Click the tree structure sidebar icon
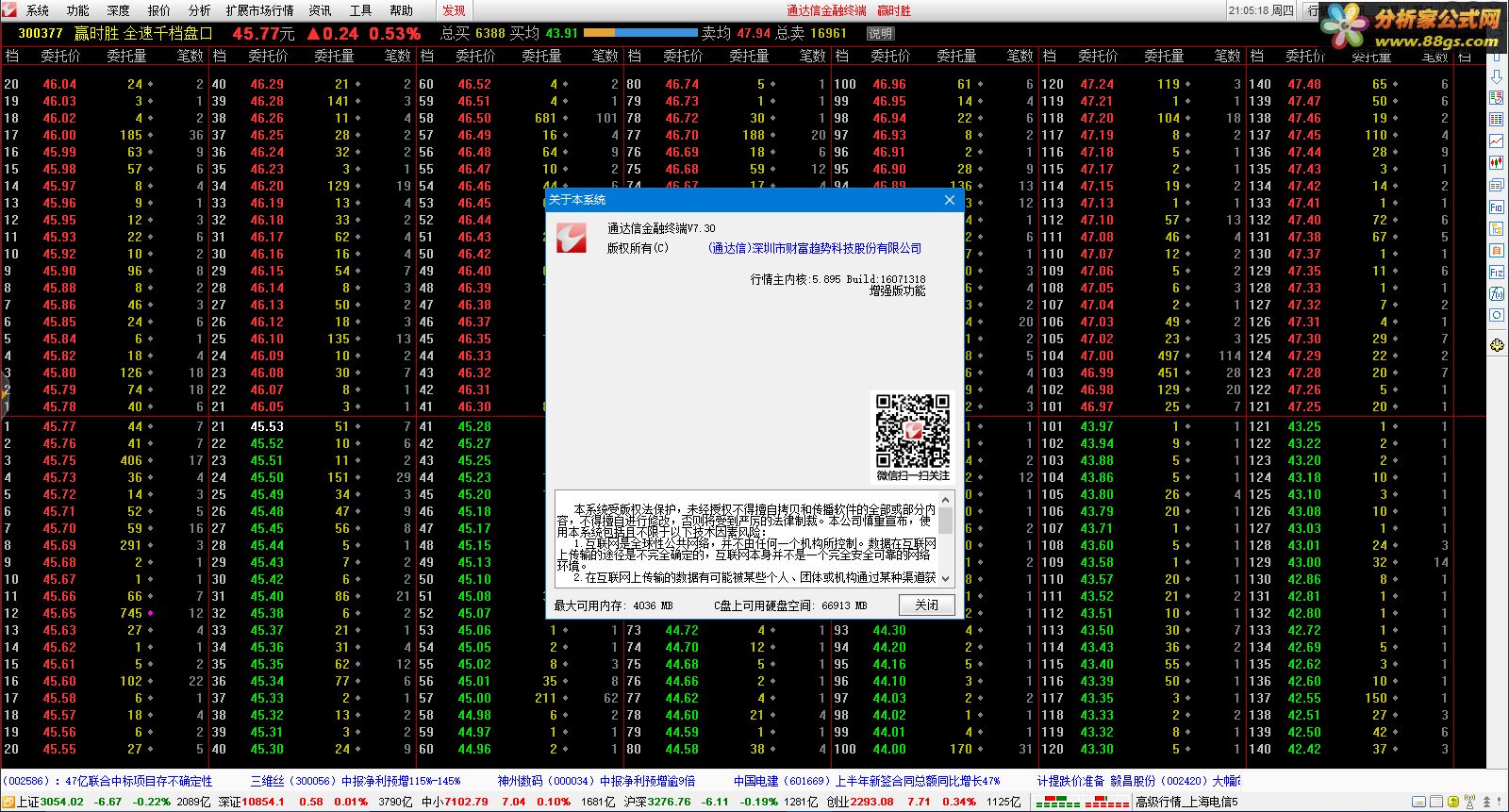Screen dimensions: 1509x812 point(1497,228)
